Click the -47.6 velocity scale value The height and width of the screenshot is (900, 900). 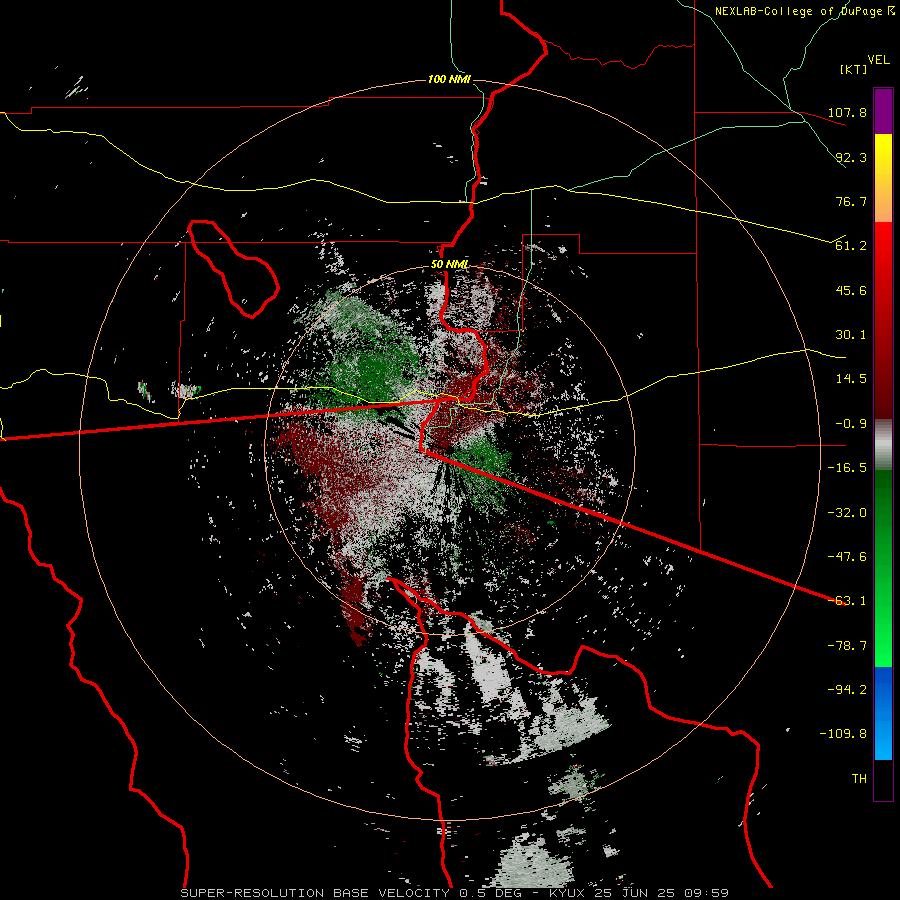[847, 557]
